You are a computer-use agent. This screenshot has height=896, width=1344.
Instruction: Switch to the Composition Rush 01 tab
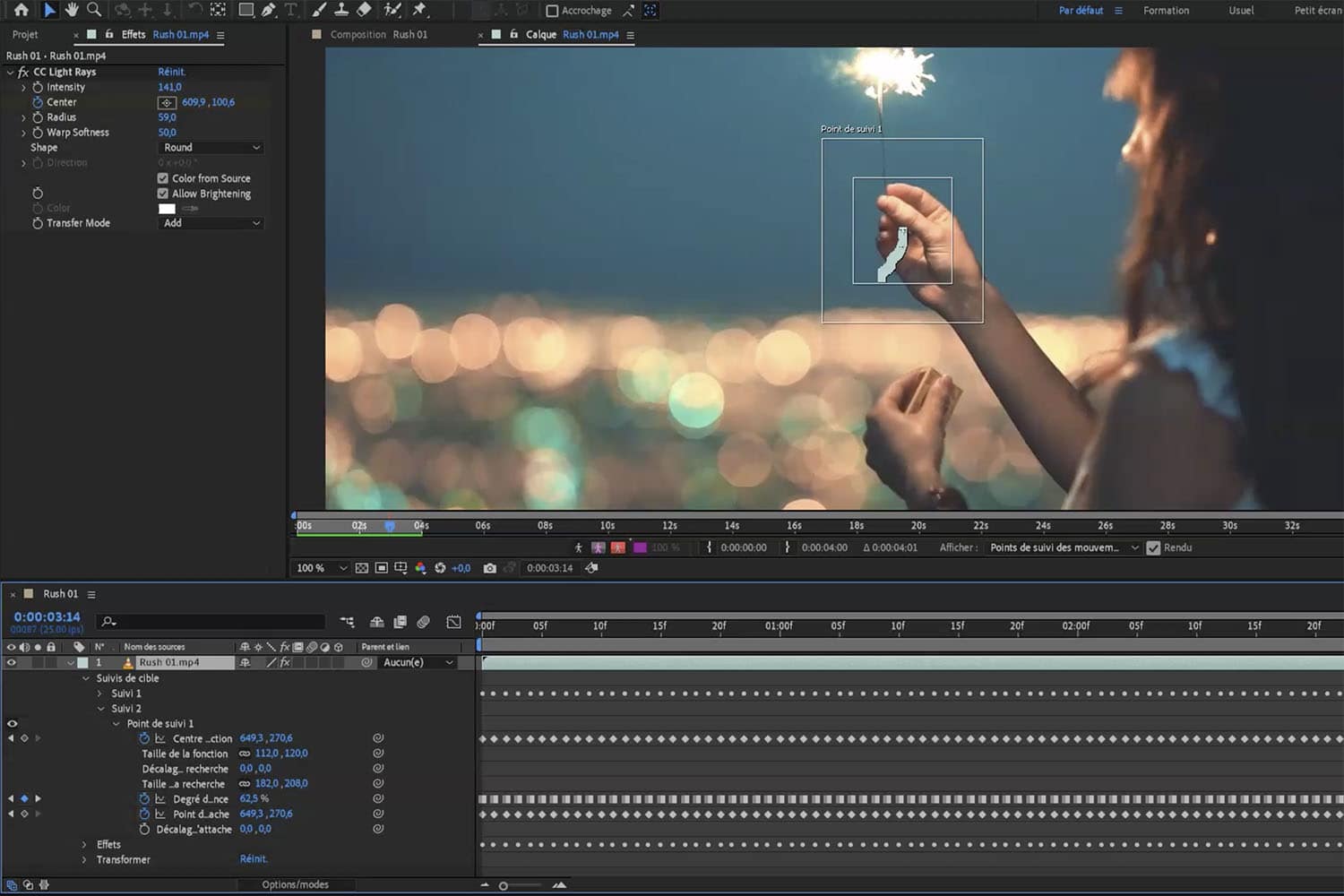click(x=379, y=35)
